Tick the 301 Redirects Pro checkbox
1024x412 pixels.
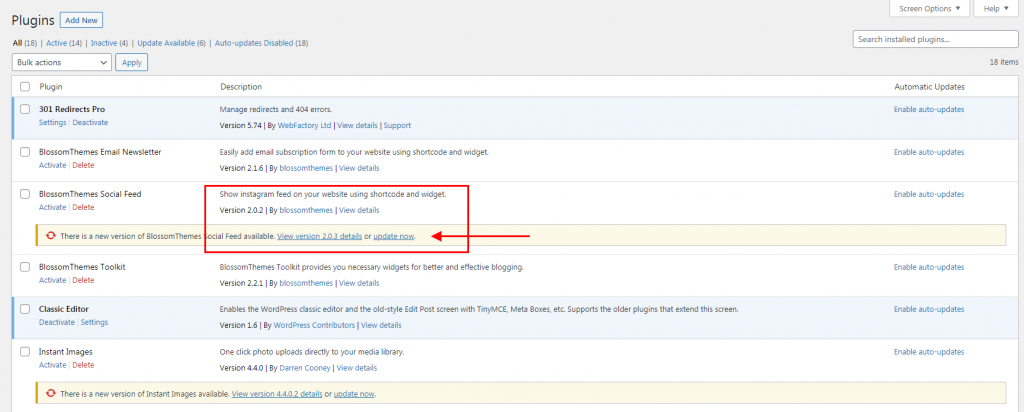point(25,108)
